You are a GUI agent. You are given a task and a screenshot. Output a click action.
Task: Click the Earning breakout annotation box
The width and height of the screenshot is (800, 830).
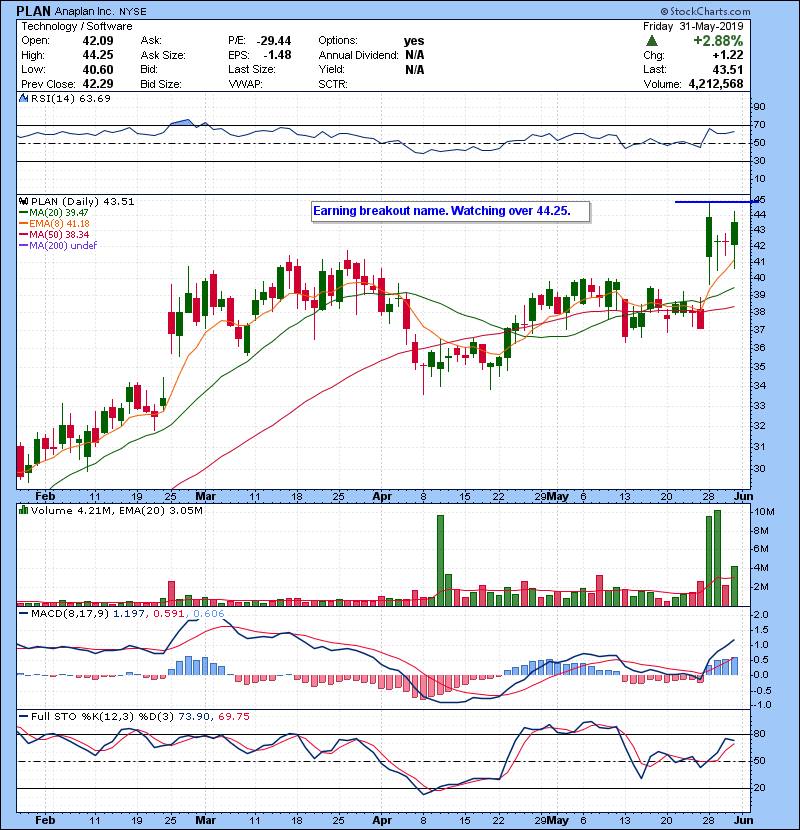[x=451, y=212]
